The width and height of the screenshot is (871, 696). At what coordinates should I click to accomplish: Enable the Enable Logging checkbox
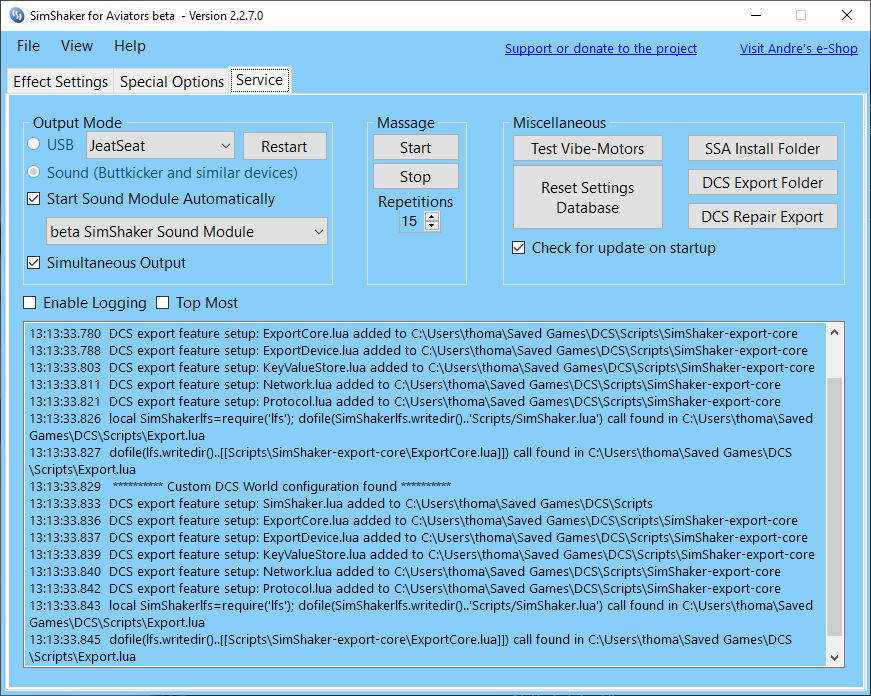(x=30, y=303)
